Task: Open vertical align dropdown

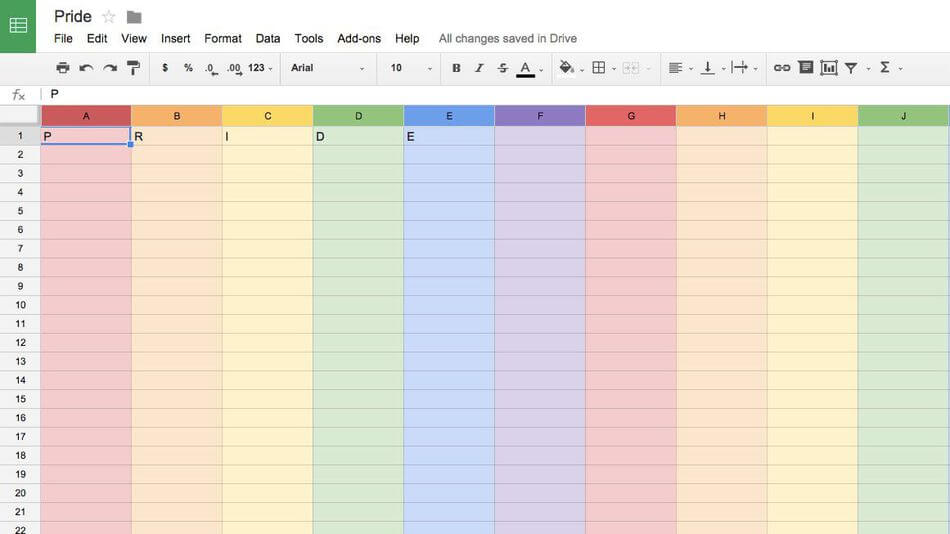Action: pyautogui.click(x=708, y=68)
